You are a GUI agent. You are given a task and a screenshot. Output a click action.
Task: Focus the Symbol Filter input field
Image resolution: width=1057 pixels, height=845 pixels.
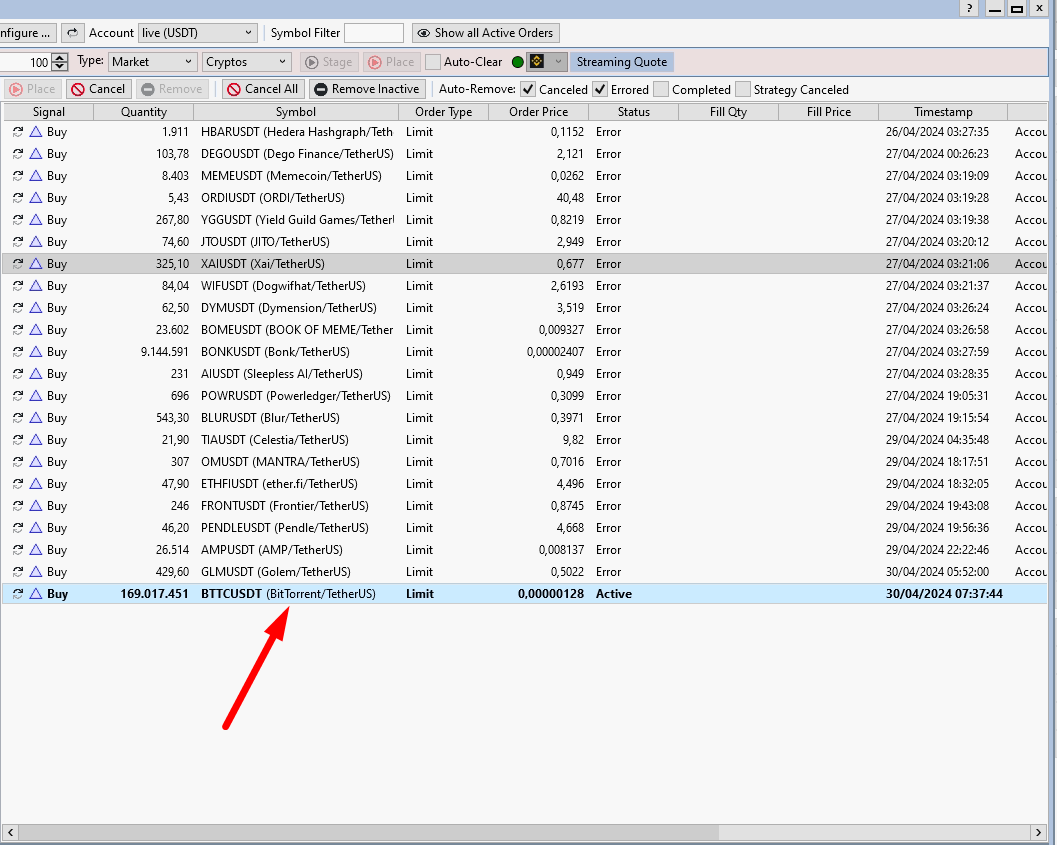pos(374,33)
